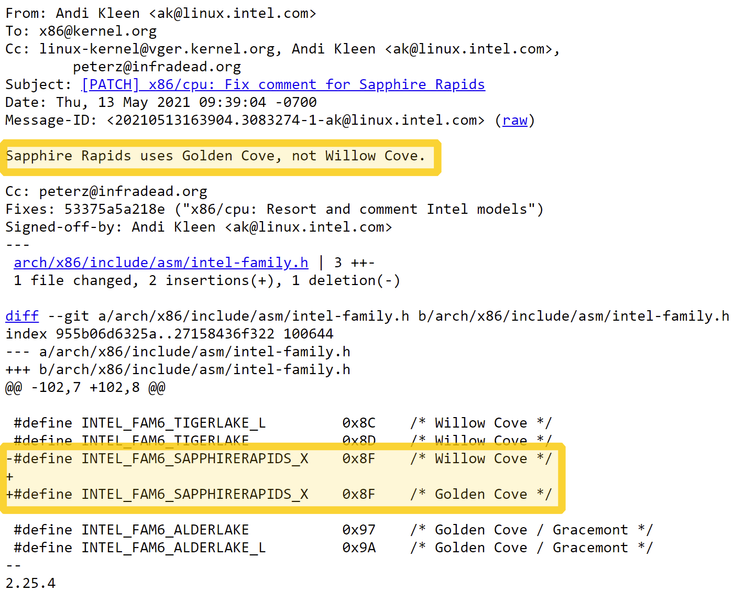The height and width of the screenshot is (600, 734).
Task: Click the index 955b06d6325a..27158436f322 line
Action: tap(169, 334)
